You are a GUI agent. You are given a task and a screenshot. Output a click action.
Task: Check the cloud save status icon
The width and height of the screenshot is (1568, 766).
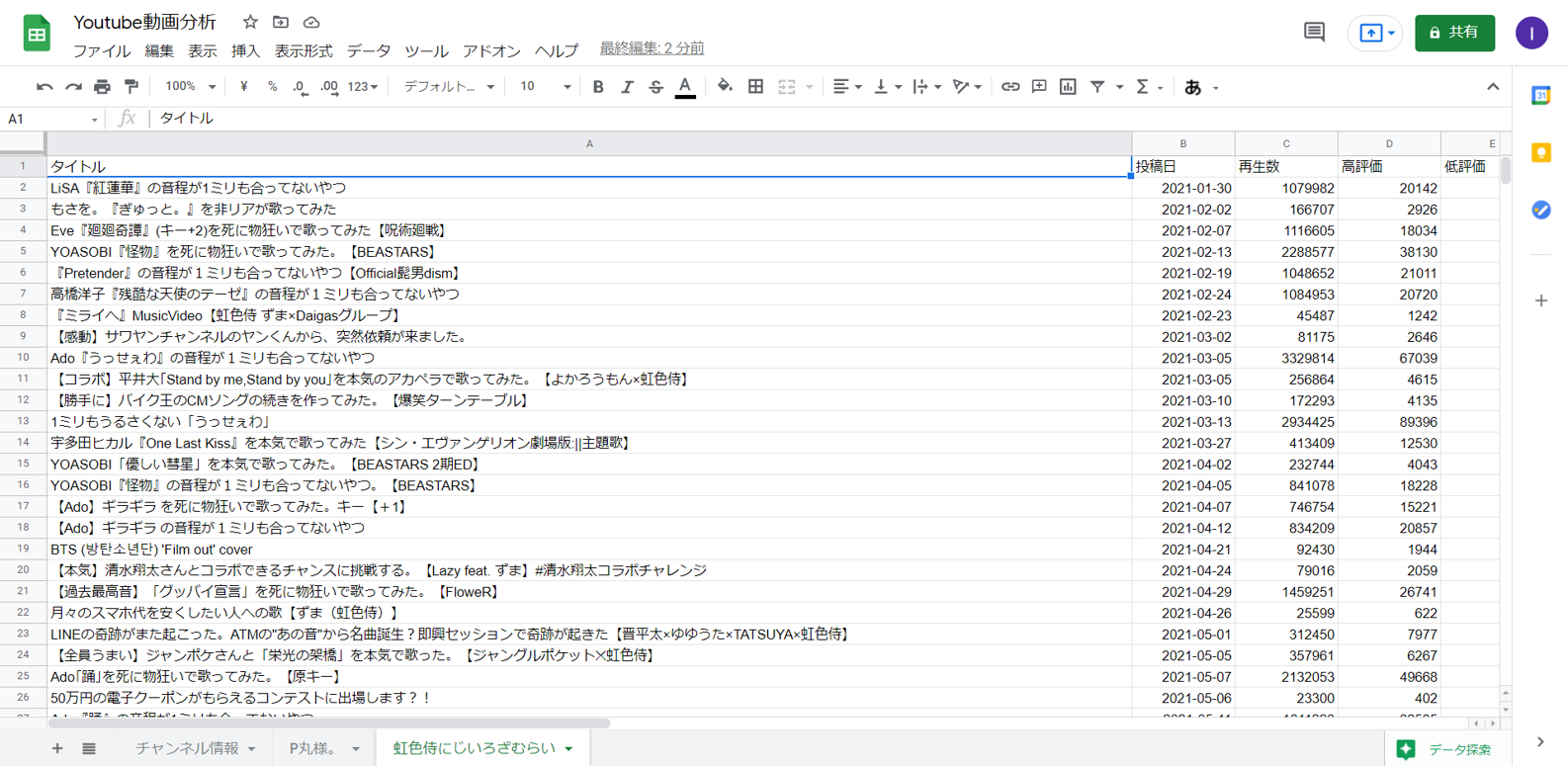[311, 22]
